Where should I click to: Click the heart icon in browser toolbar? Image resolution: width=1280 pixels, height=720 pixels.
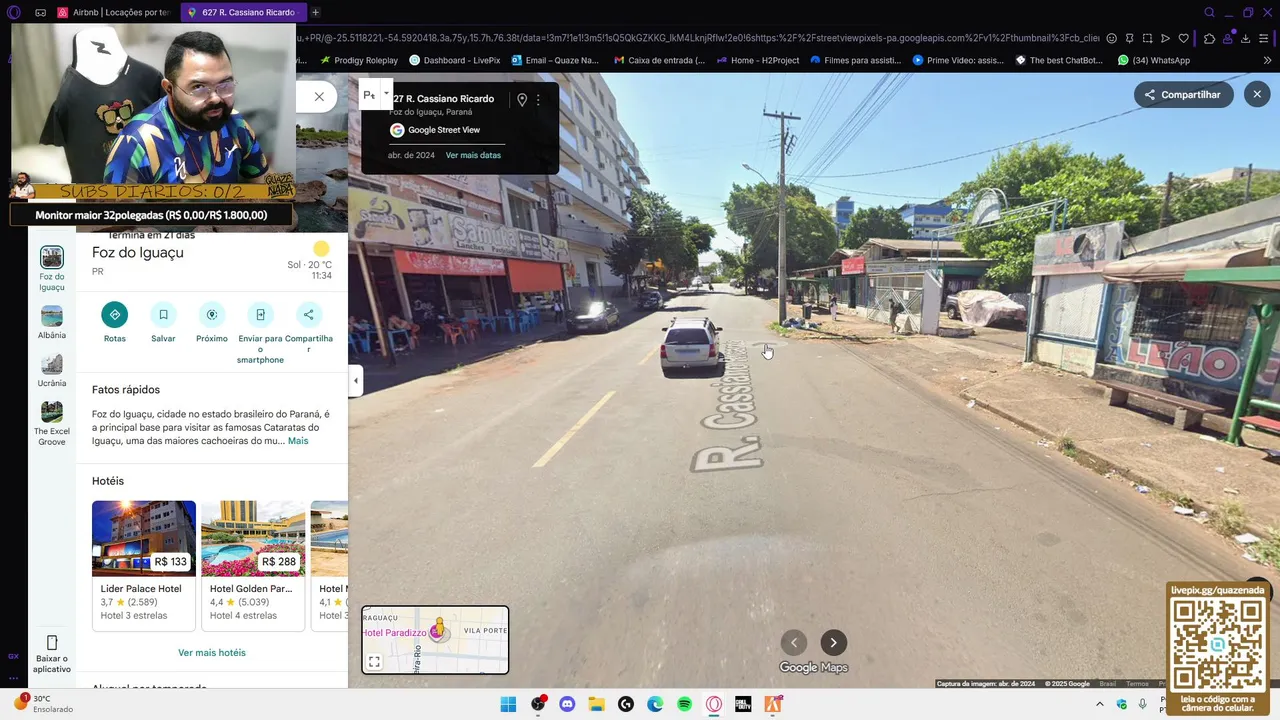pos(1183,38)
